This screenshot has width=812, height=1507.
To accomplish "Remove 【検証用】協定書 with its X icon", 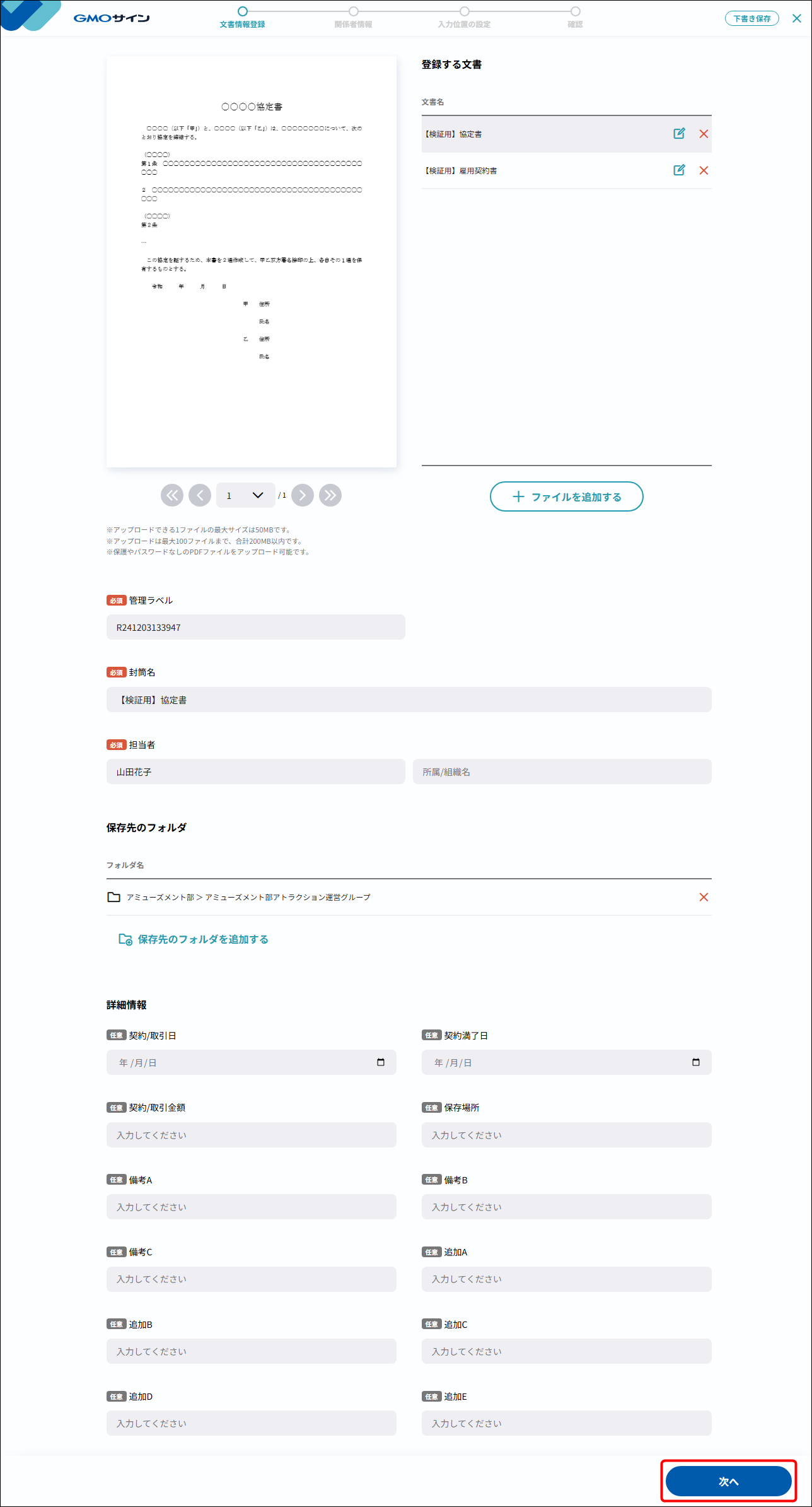I will 704,134.
